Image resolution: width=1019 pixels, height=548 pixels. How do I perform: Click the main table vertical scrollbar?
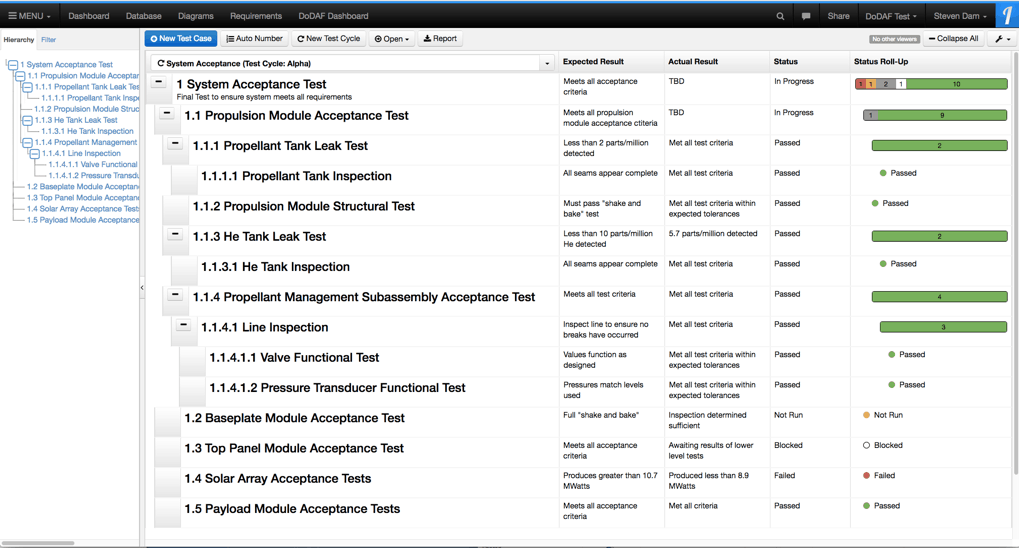tap(1016, 264)
